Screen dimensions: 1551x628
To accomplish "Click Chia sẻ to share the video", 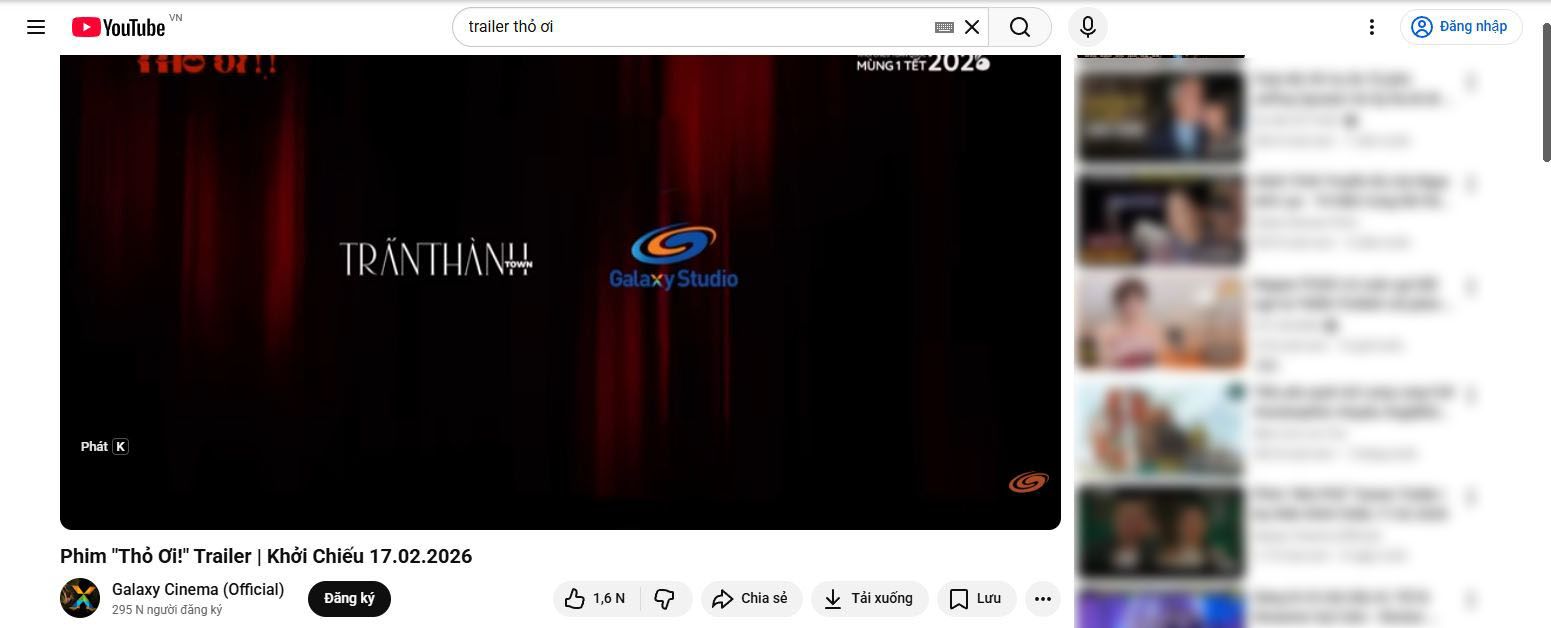I will click(x=751, y=598).
